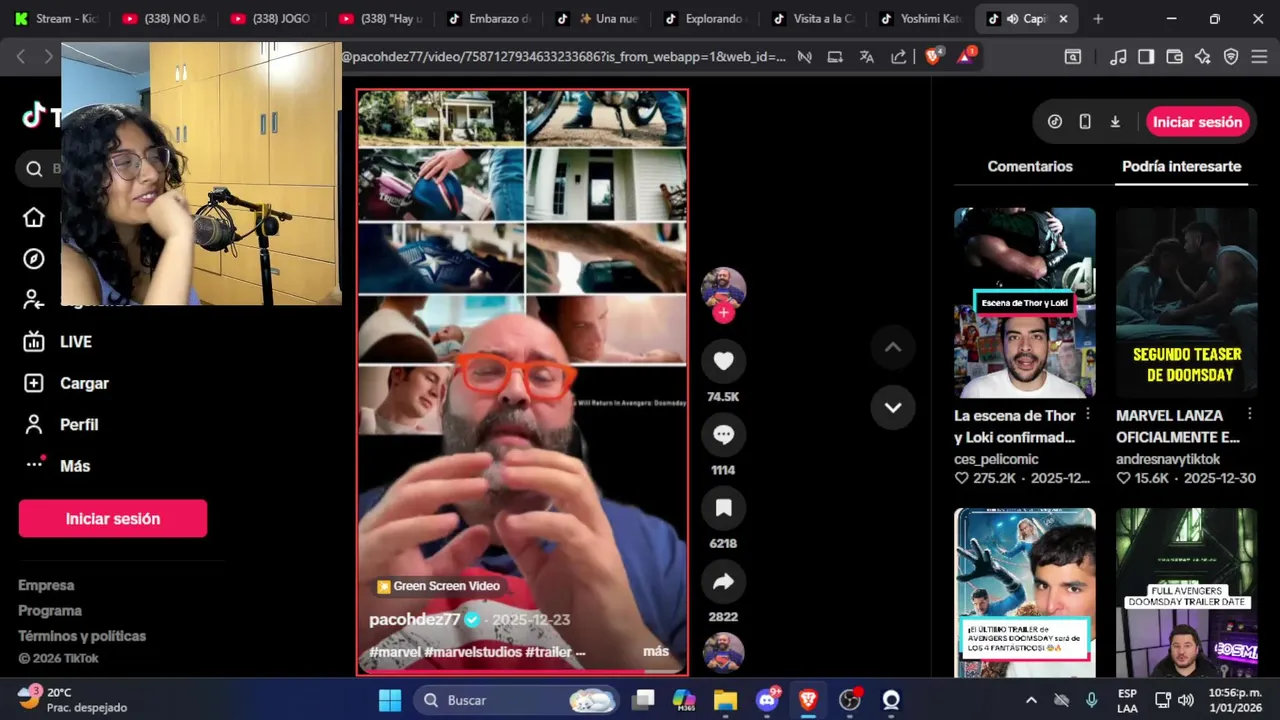The height and width of the screenshot is (720, 1280).
Task: Open the weather widget showing 20°C
Action: point(73,699)
